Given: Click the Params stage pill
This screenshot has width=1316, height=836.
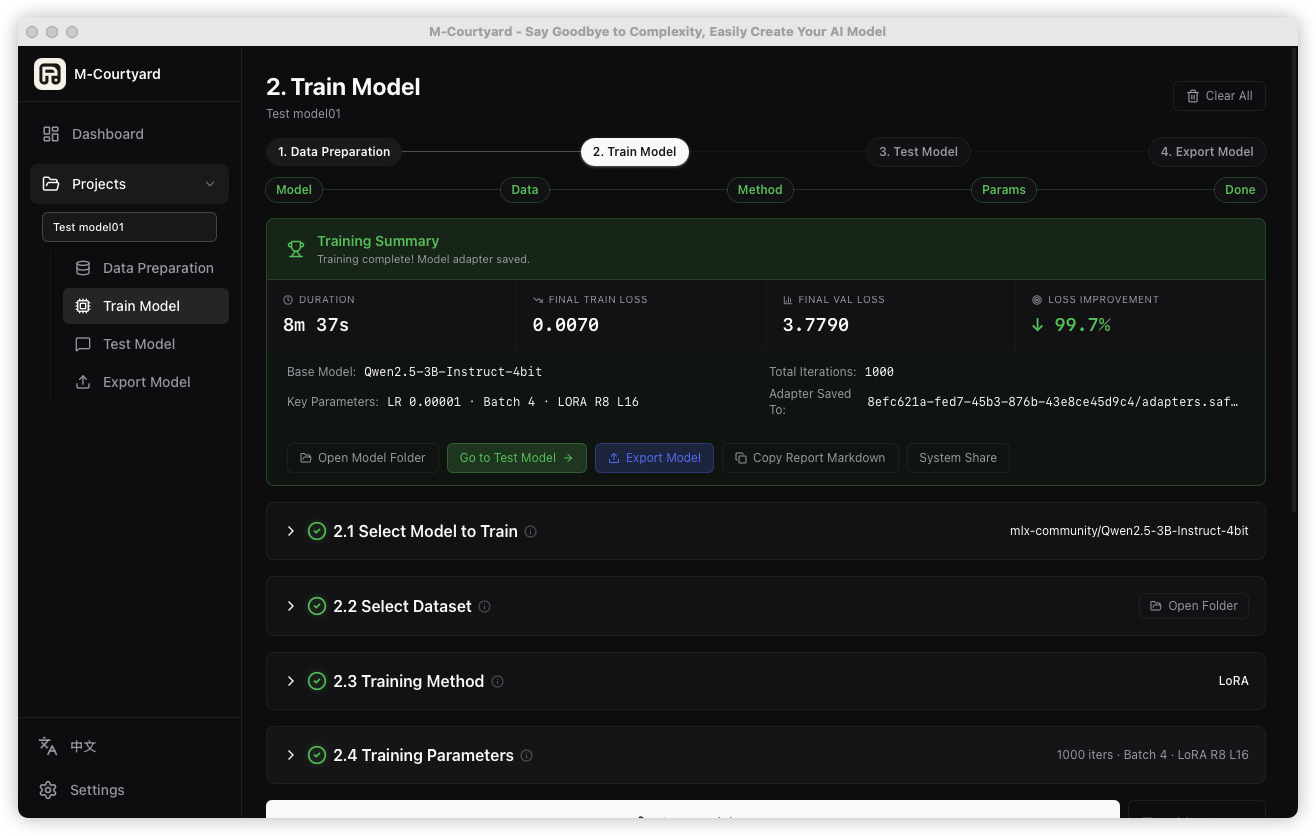Looking at the screenshot, I should 1003,189.
